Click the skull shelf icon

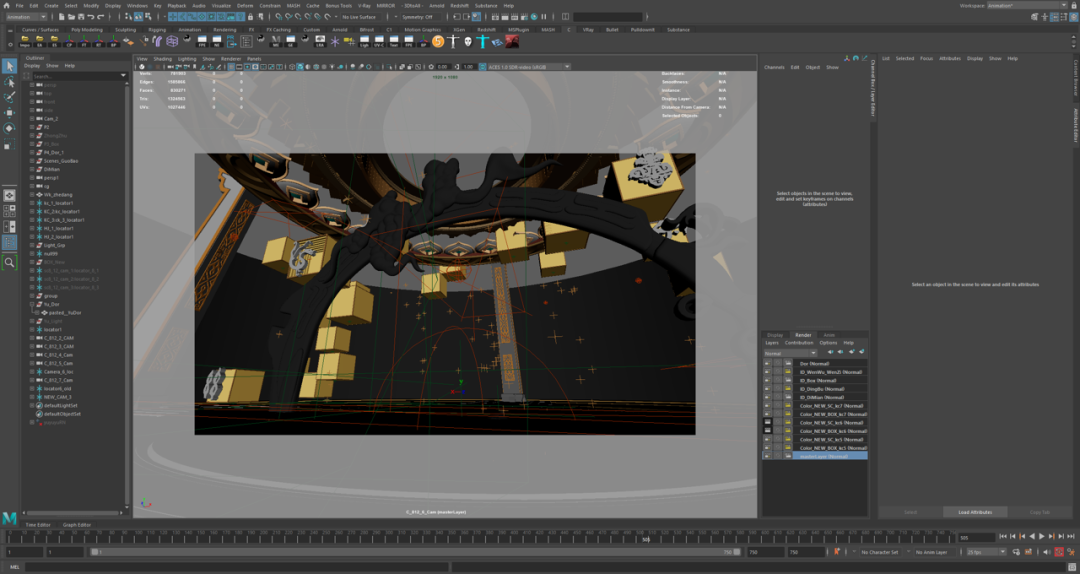(x=468, y=42)
